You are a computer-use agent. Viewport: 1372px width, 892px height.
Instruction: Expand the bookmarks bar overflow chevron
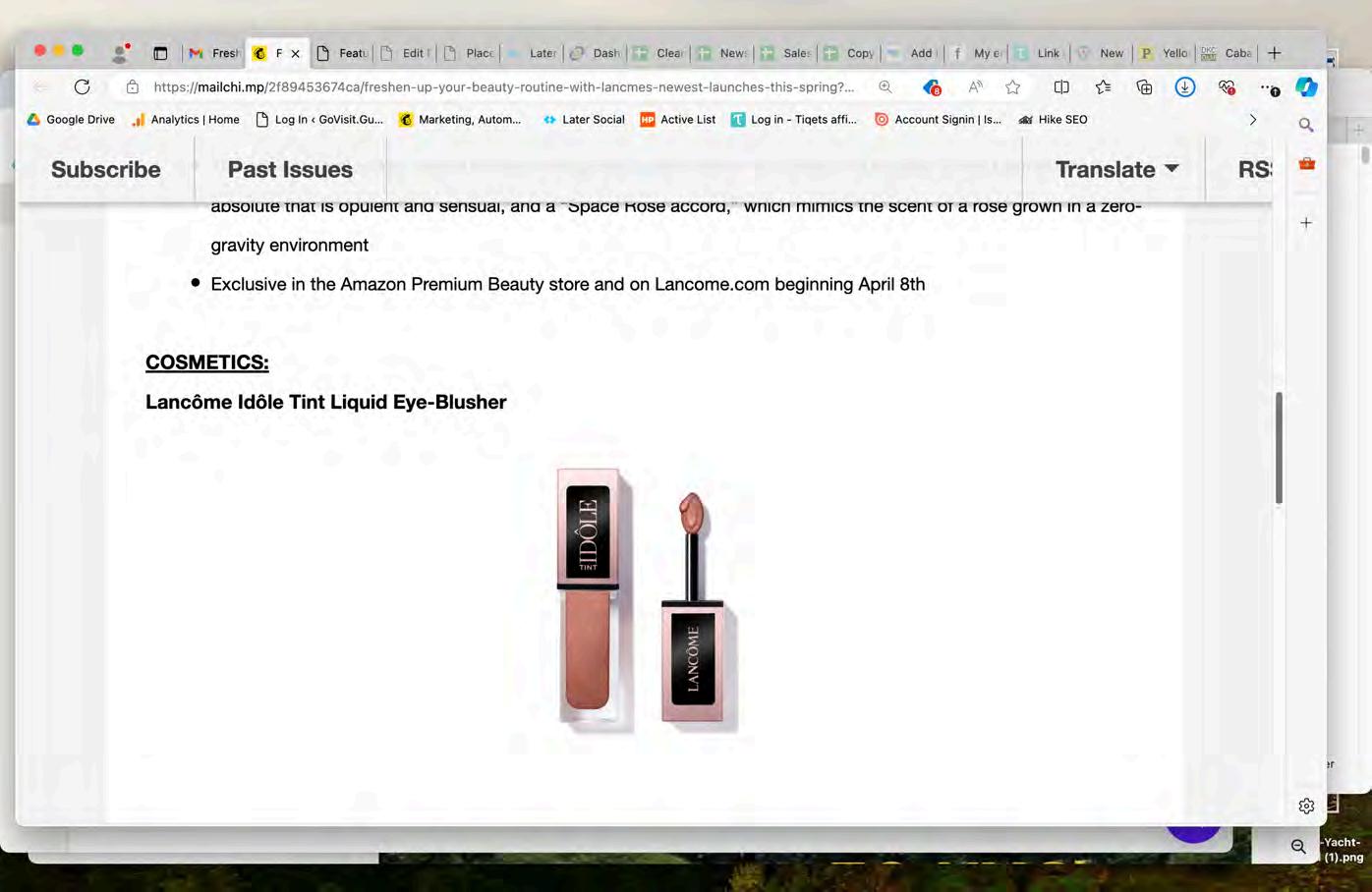[1253, 120]
